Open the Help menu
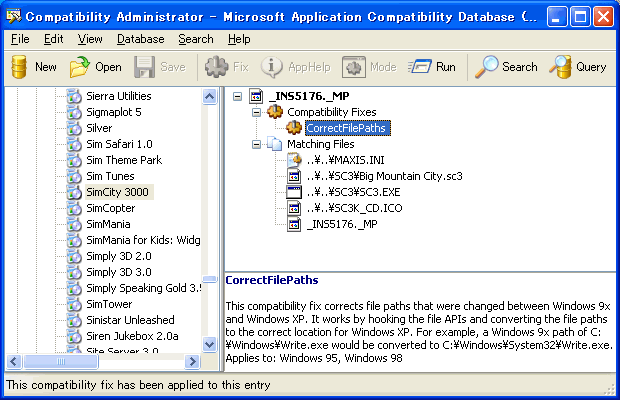This screenshot has height=400, width=620. (x=239, y=39)
